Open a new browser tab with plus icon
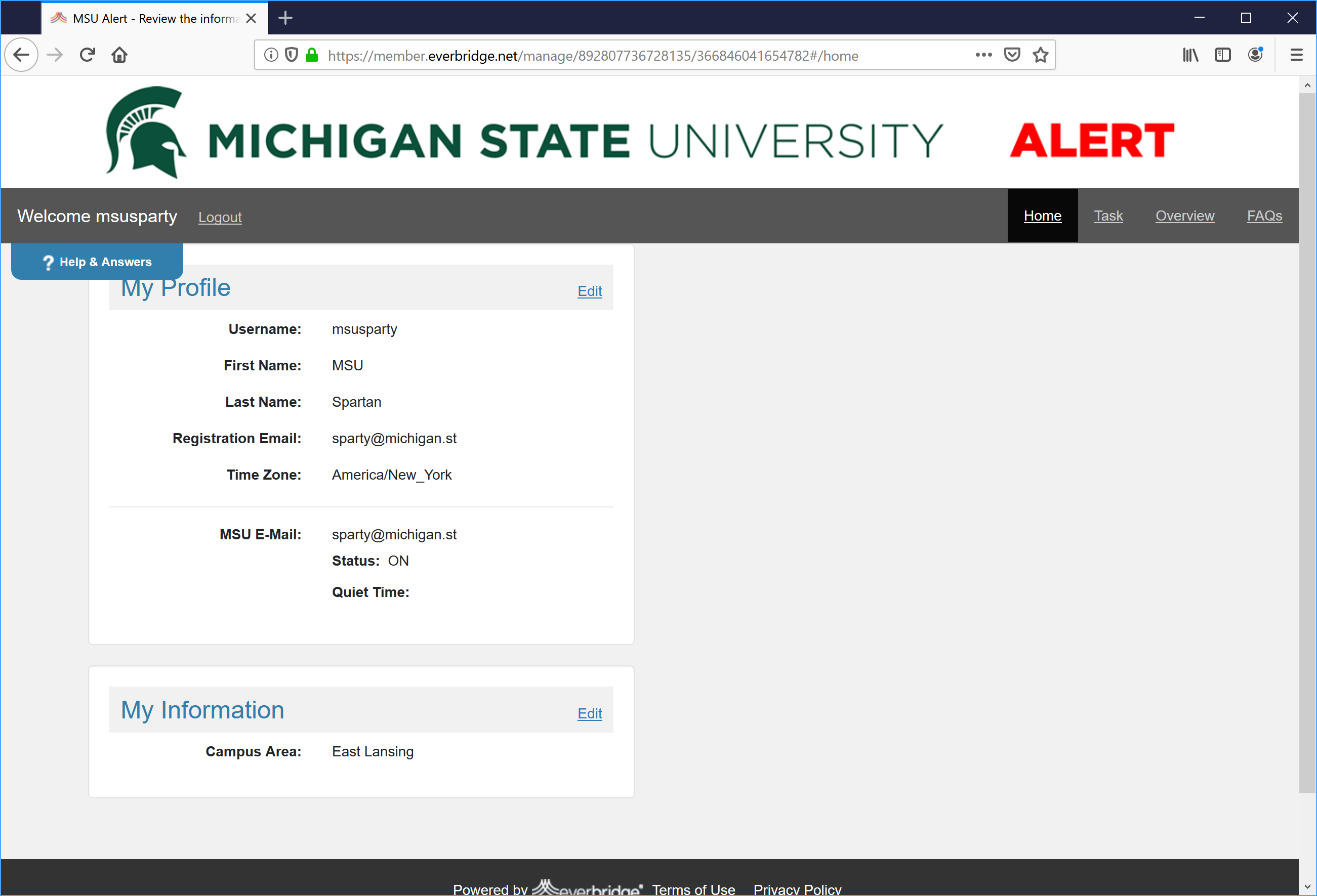This screenshot has height=896, width=1317. [x=285, y=18]
